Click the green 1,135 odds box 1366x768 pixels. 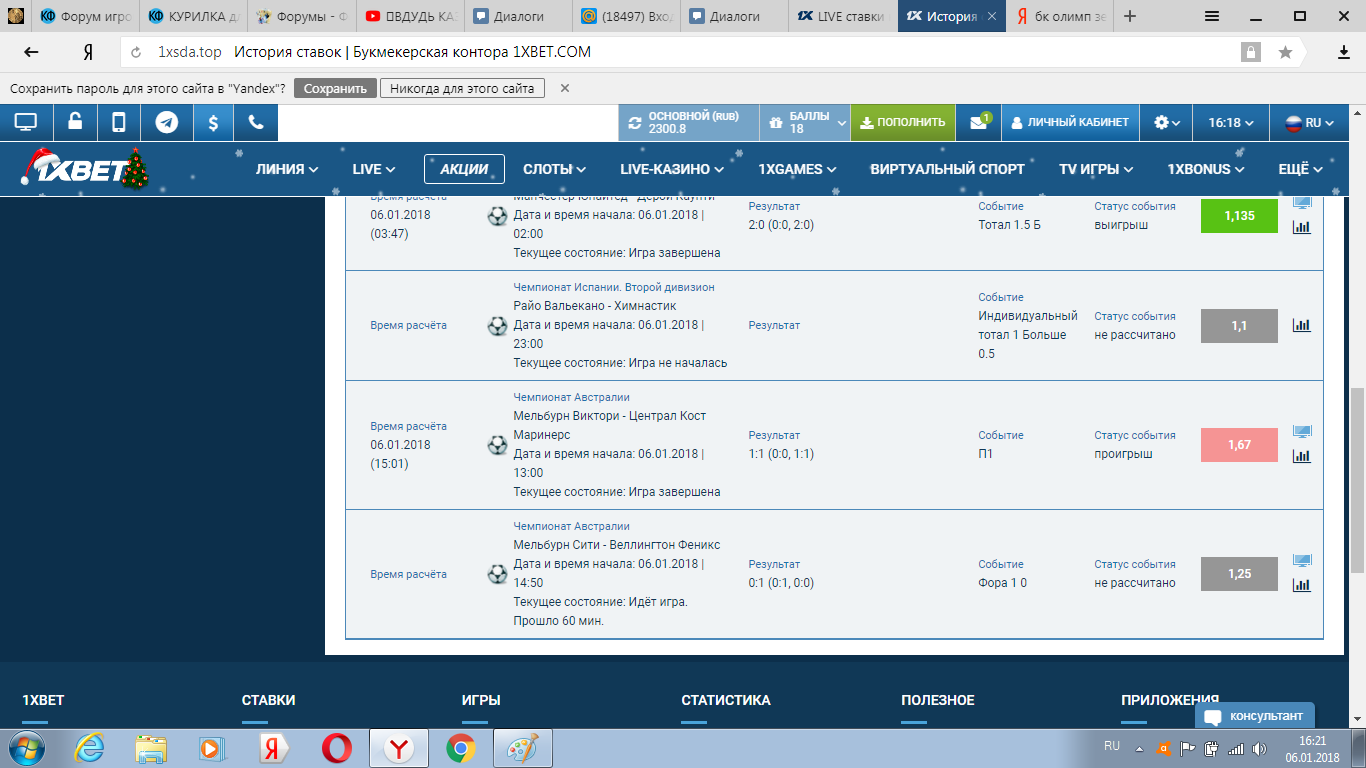(1239, 215)
